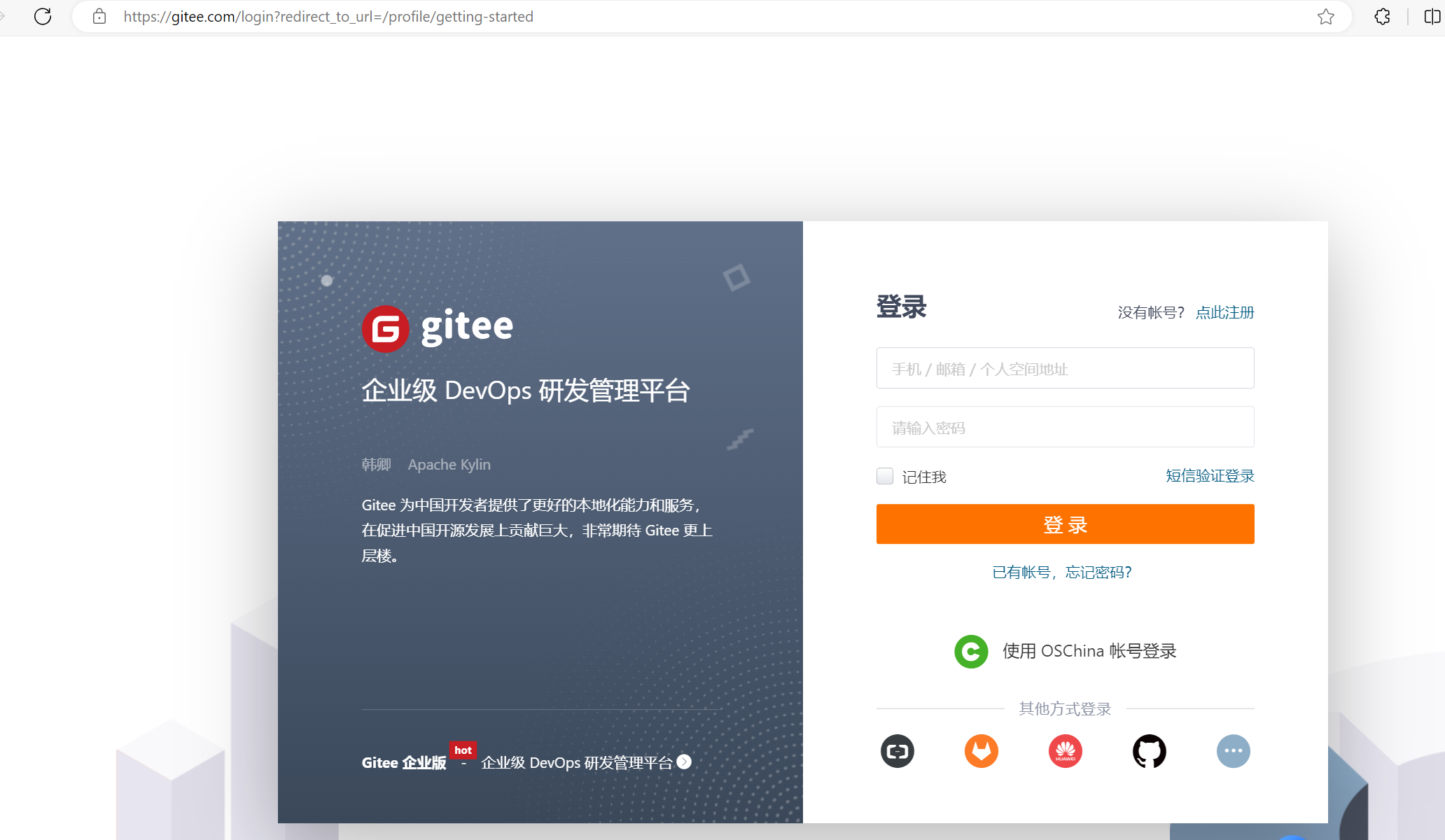The height and width of the screenshot is (840, 1445).
Task: Open the split screen sidebar icon
Action: point(1432,16)
